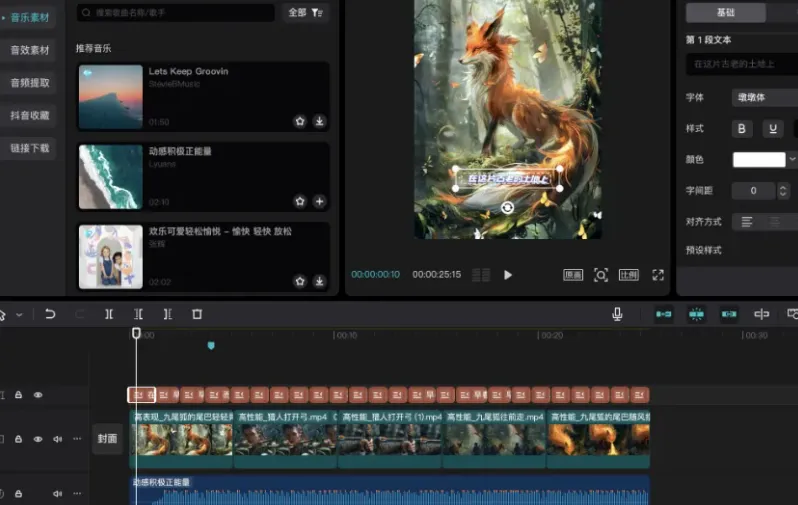Open the 全部 filter dropdown
798x505 pixels.
pos(306,12)
